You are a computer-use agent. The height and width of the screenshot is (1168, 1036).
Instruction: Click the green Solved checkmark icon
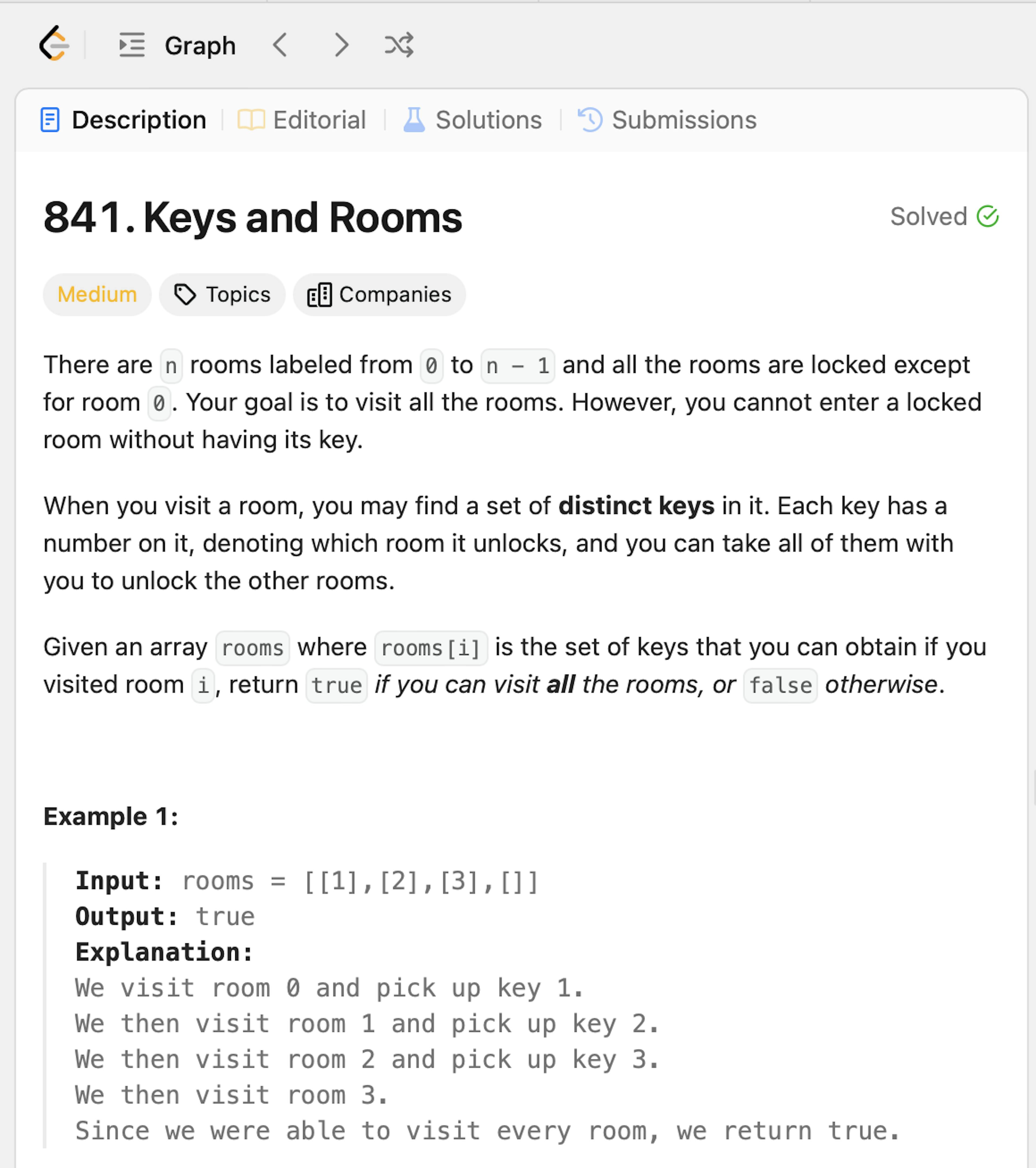pyautogui.click(x=987, y=217)
